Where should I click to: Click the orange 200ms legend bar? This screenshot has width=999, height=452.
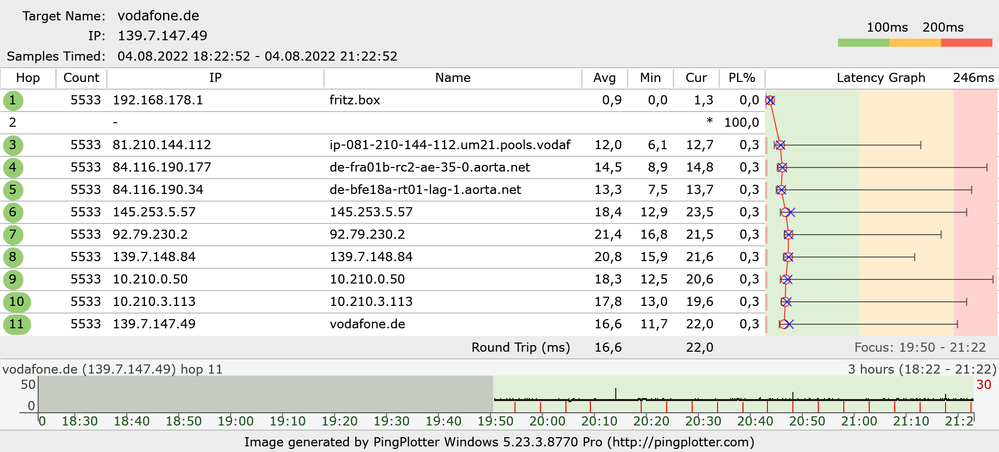tap(915, 42)
